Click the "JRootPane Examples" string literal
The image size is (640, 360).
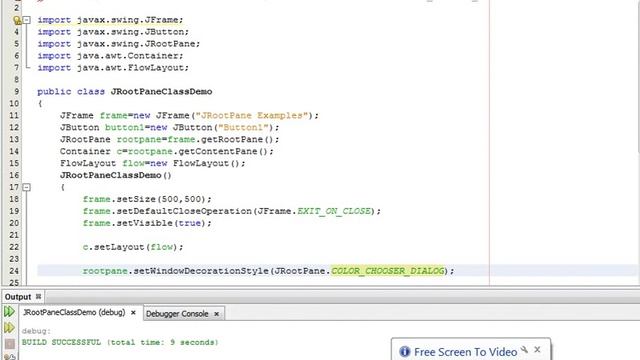[x=251, y=116]
